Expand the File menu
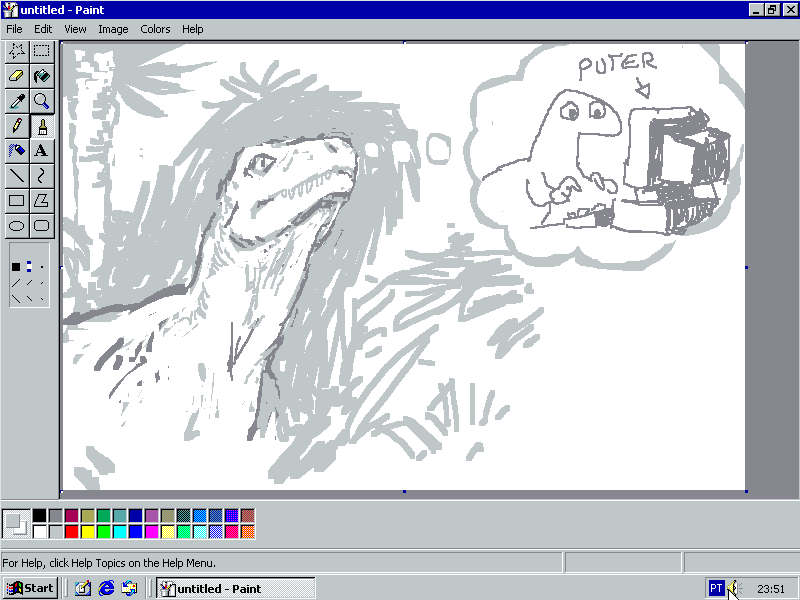The image size is (800, 600). click(x=14, y=29)
